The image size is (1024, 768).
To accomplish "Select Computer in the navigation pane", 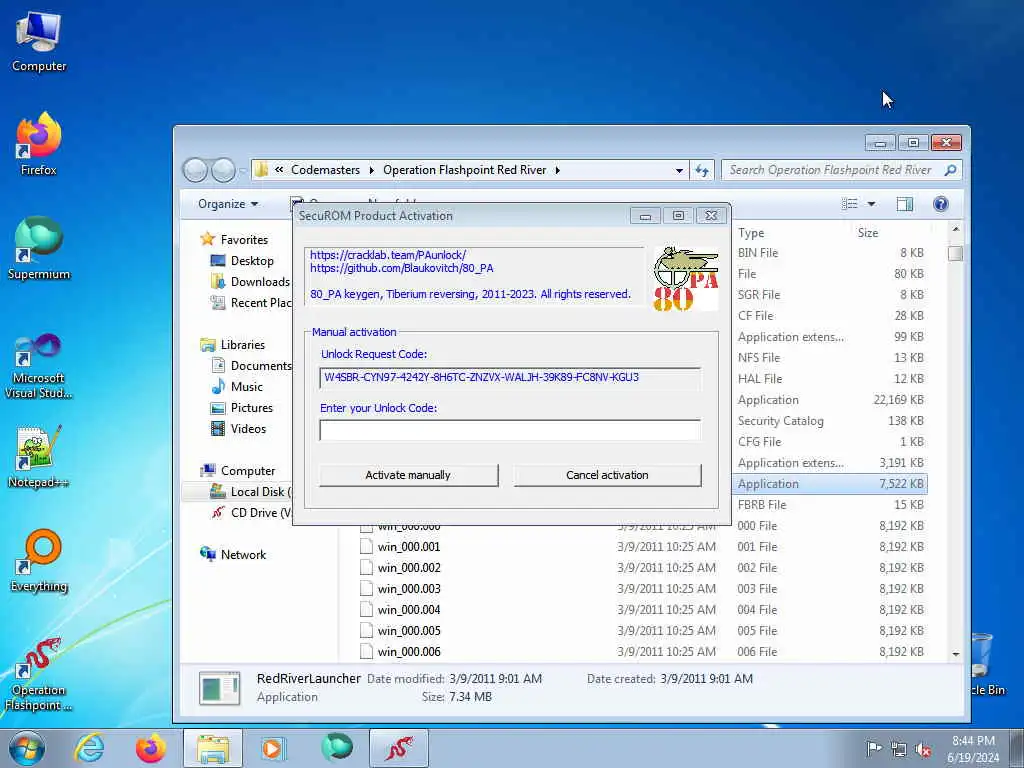I will pos(248,471).
